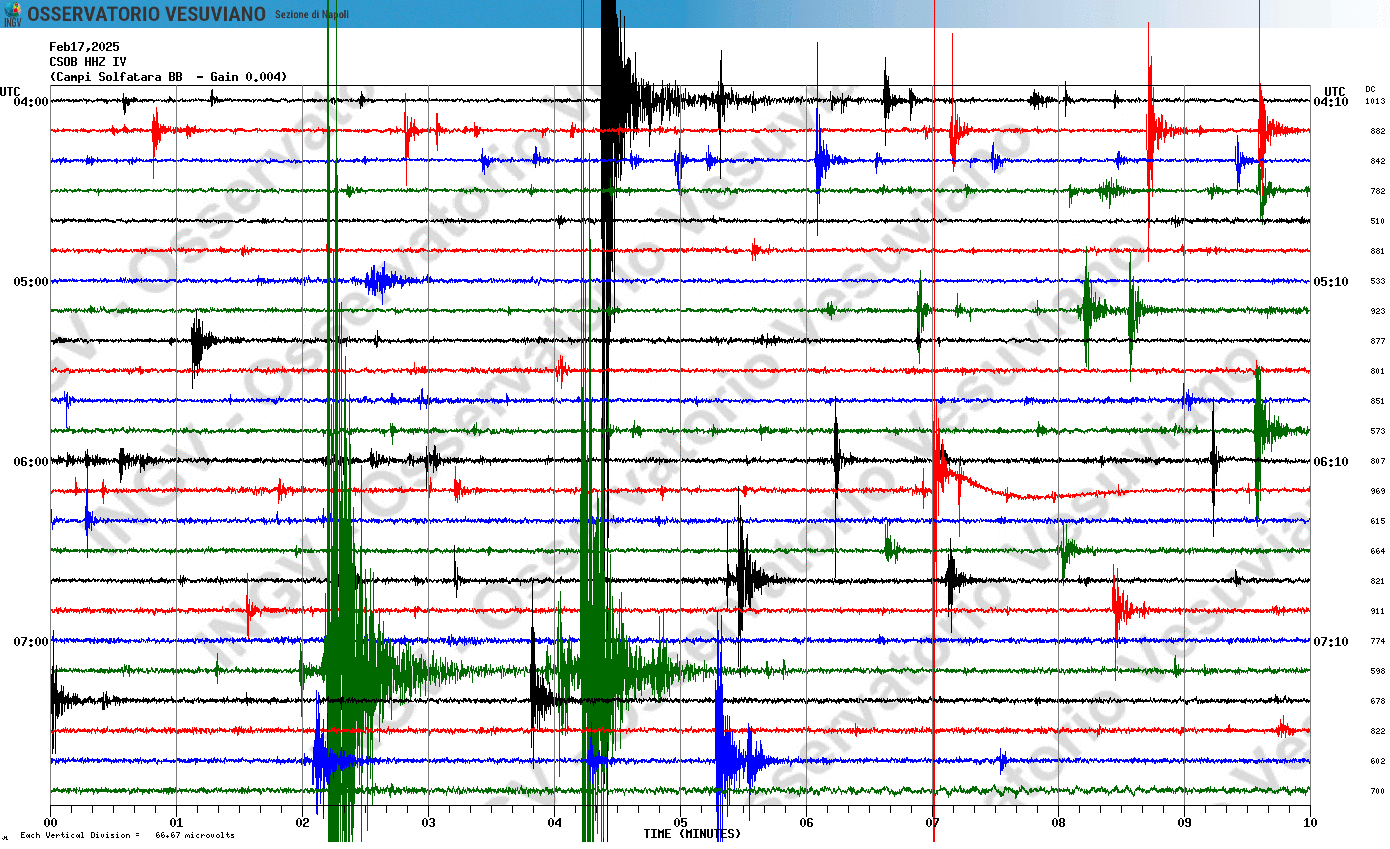
Task: Click the DC value 1013
Action: 1376,101
